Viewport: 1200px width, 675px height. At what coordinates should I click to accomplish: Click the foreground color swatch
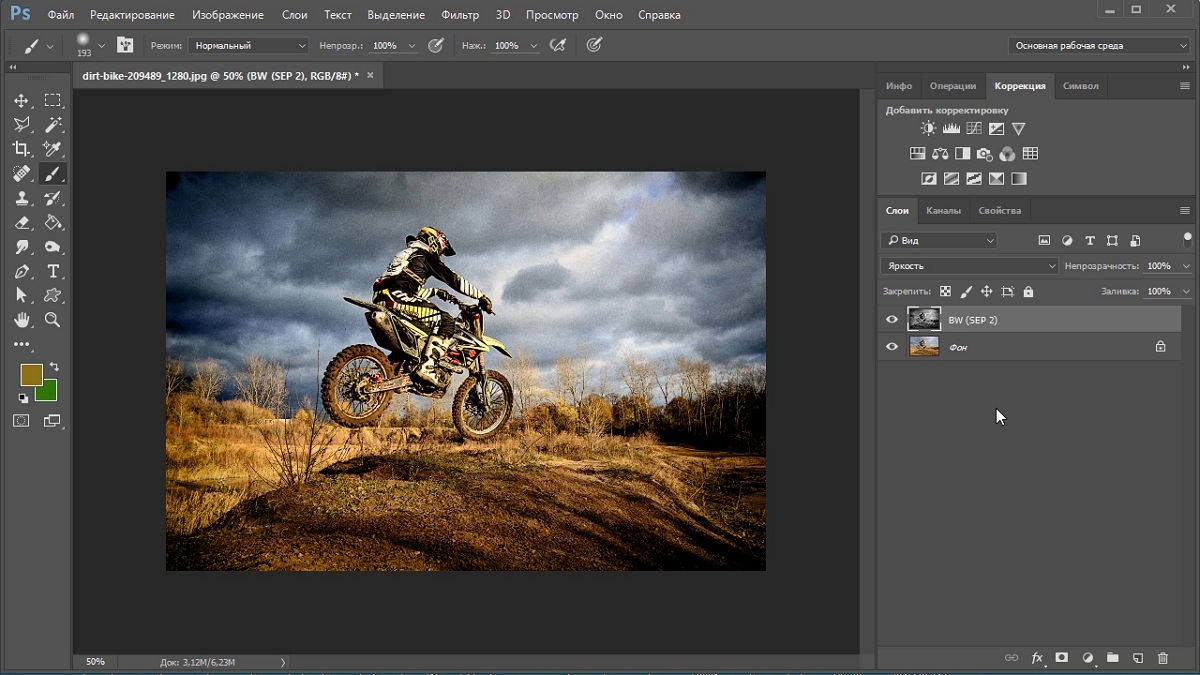point(31,375)
